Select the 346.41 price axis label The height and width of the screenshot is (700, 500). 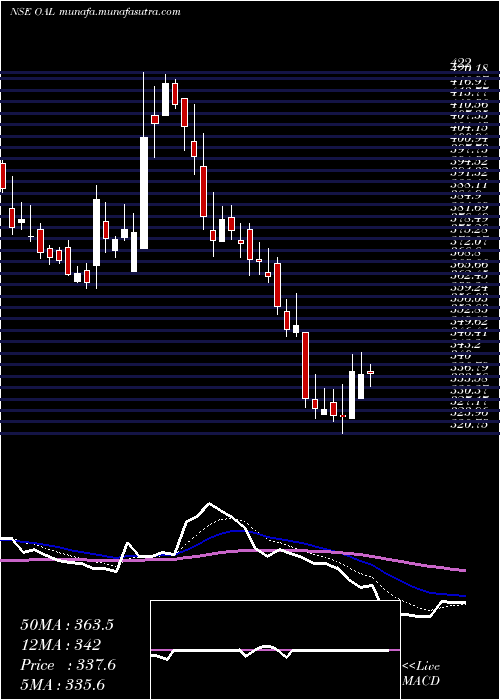pos(468,334)
